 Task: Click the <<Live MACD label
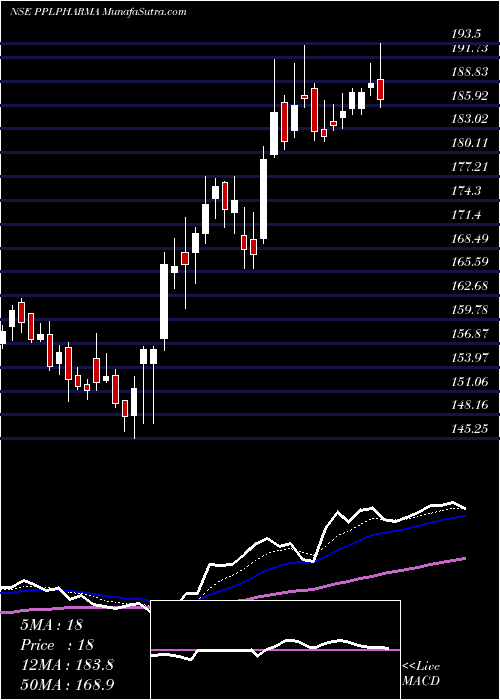[x=421, y=673]
